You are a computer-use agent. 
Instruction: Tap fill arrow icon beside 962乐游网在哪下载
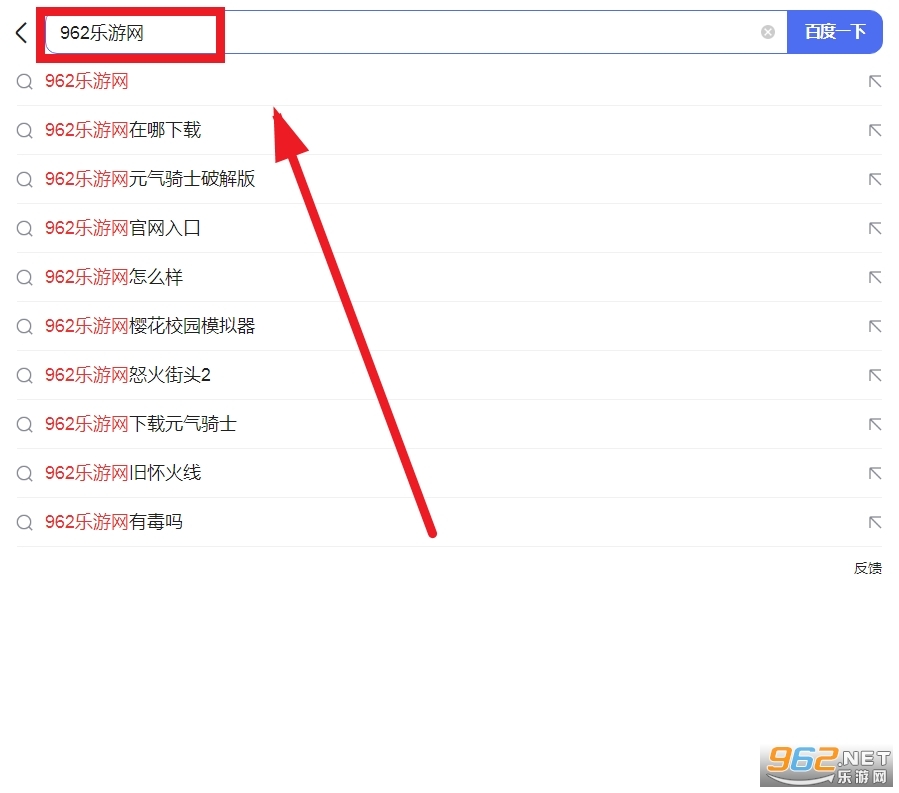click(874, 130)
